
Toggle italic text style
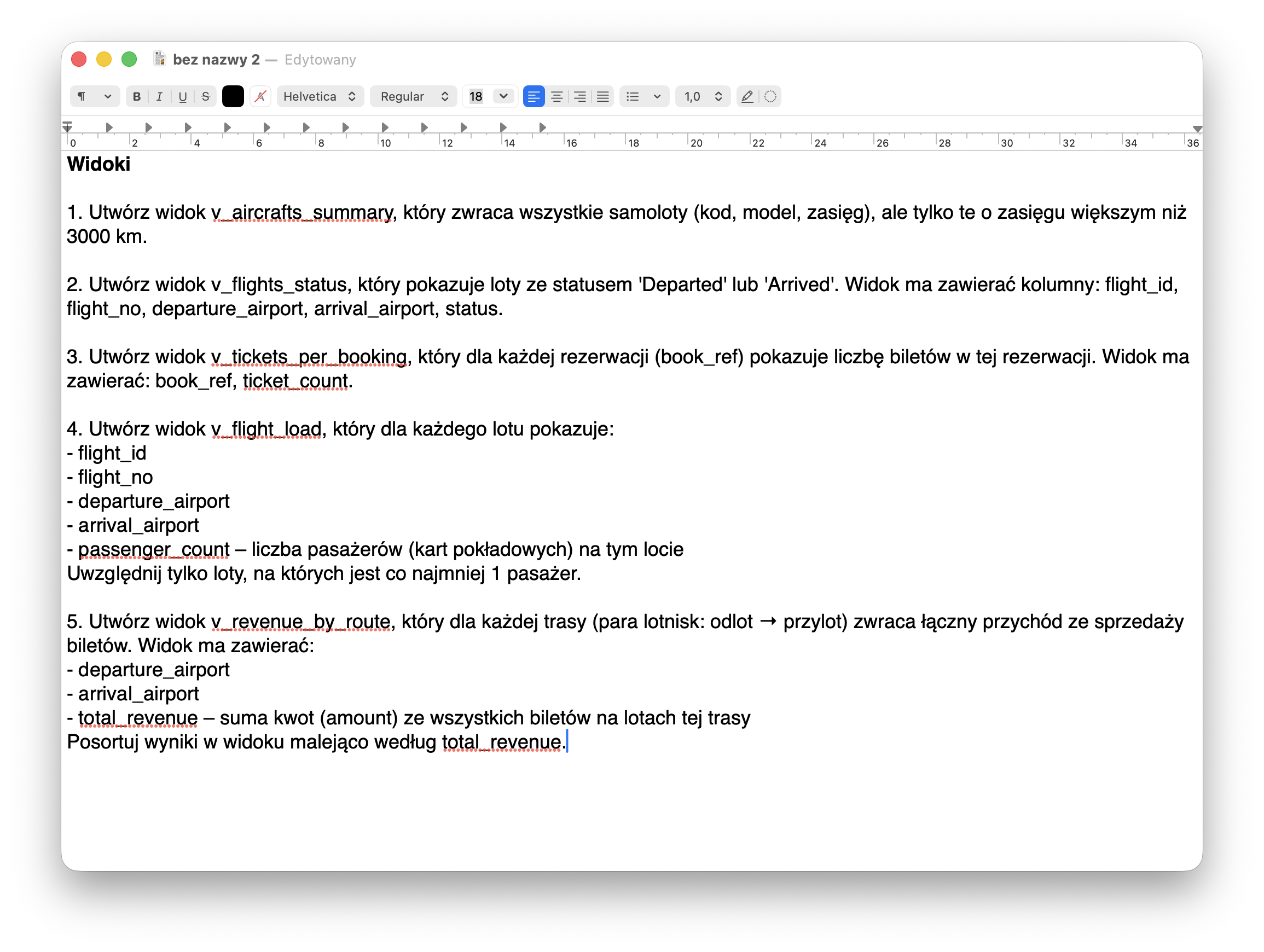point(159,97)
